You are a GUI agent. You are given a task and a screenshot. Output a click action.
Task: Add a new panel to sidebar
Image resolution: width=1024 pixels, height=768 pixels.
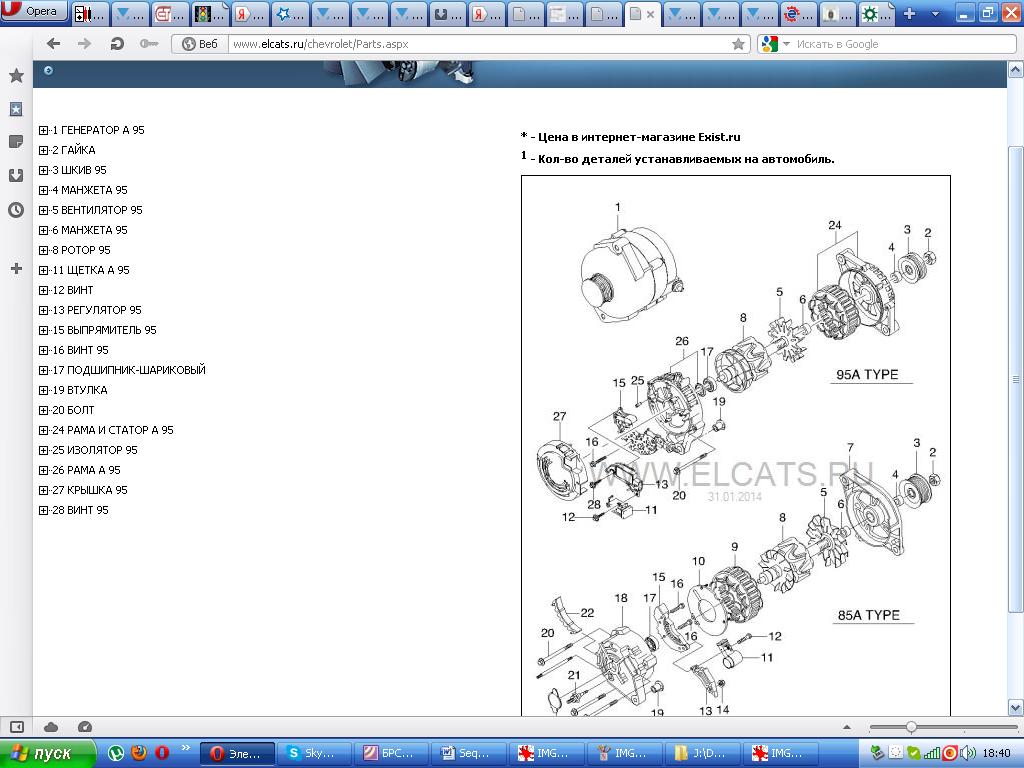16,268
